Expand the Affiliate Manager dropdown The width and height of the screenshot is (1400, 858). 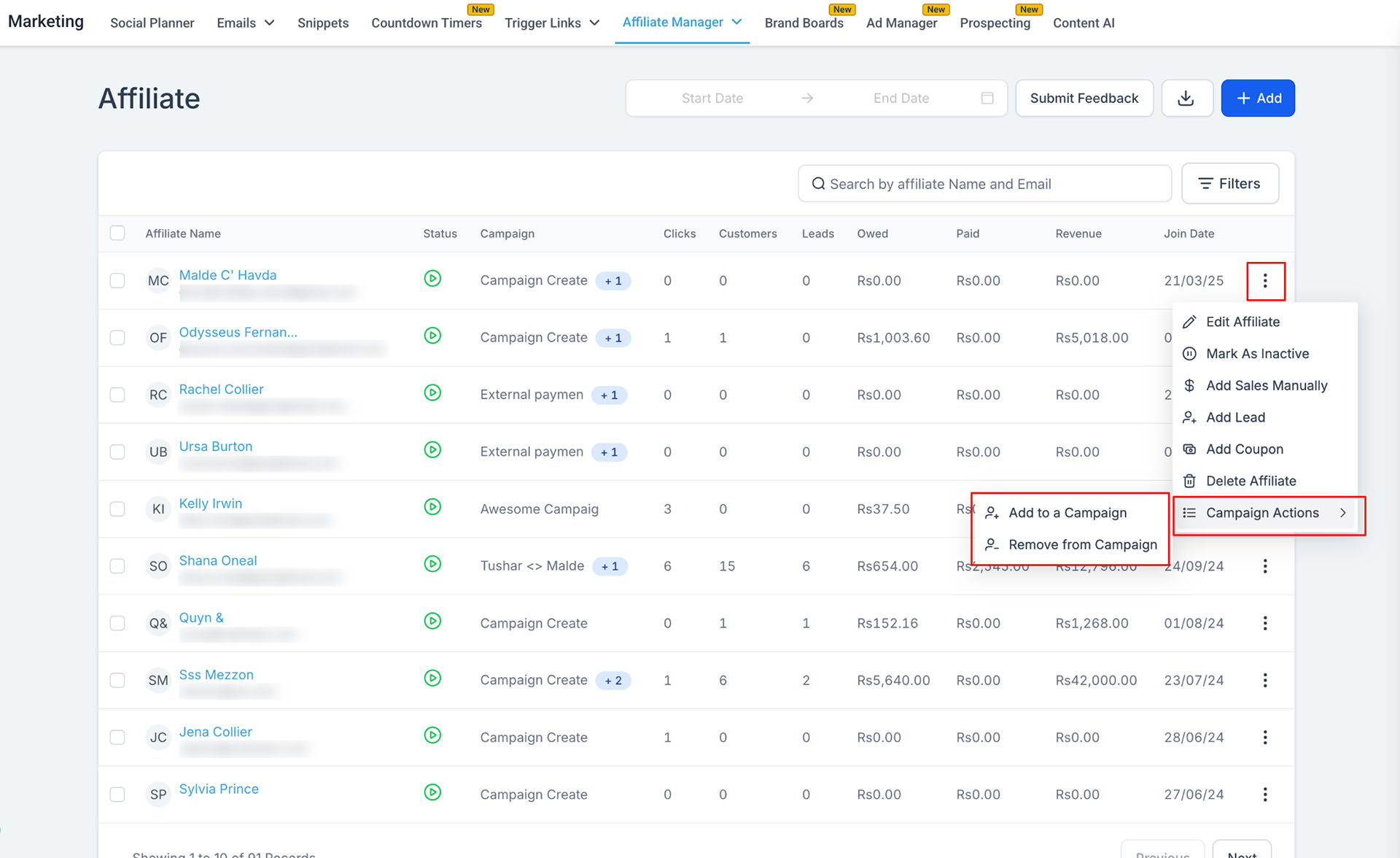682,22
